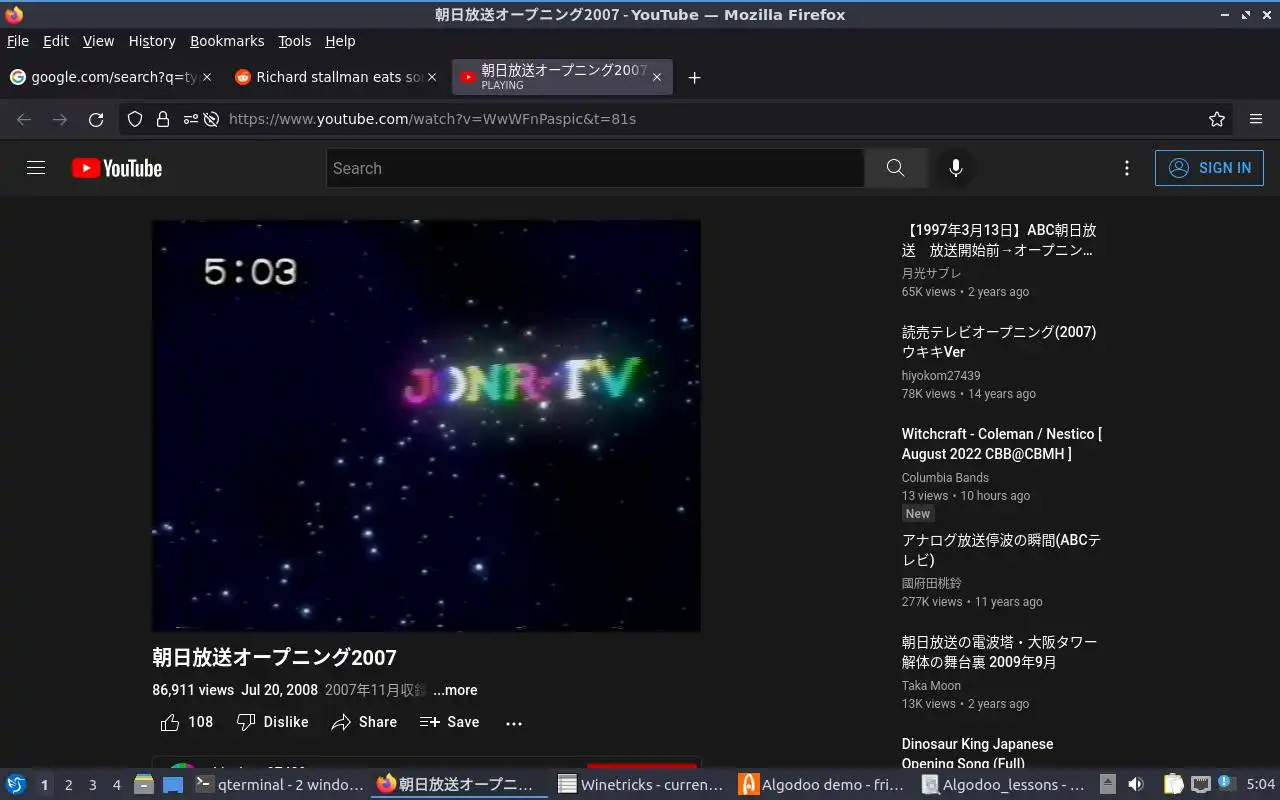Open Witchcraft - Coleman / Nestico video
1280x800 pixels.
pos(1001,444)
